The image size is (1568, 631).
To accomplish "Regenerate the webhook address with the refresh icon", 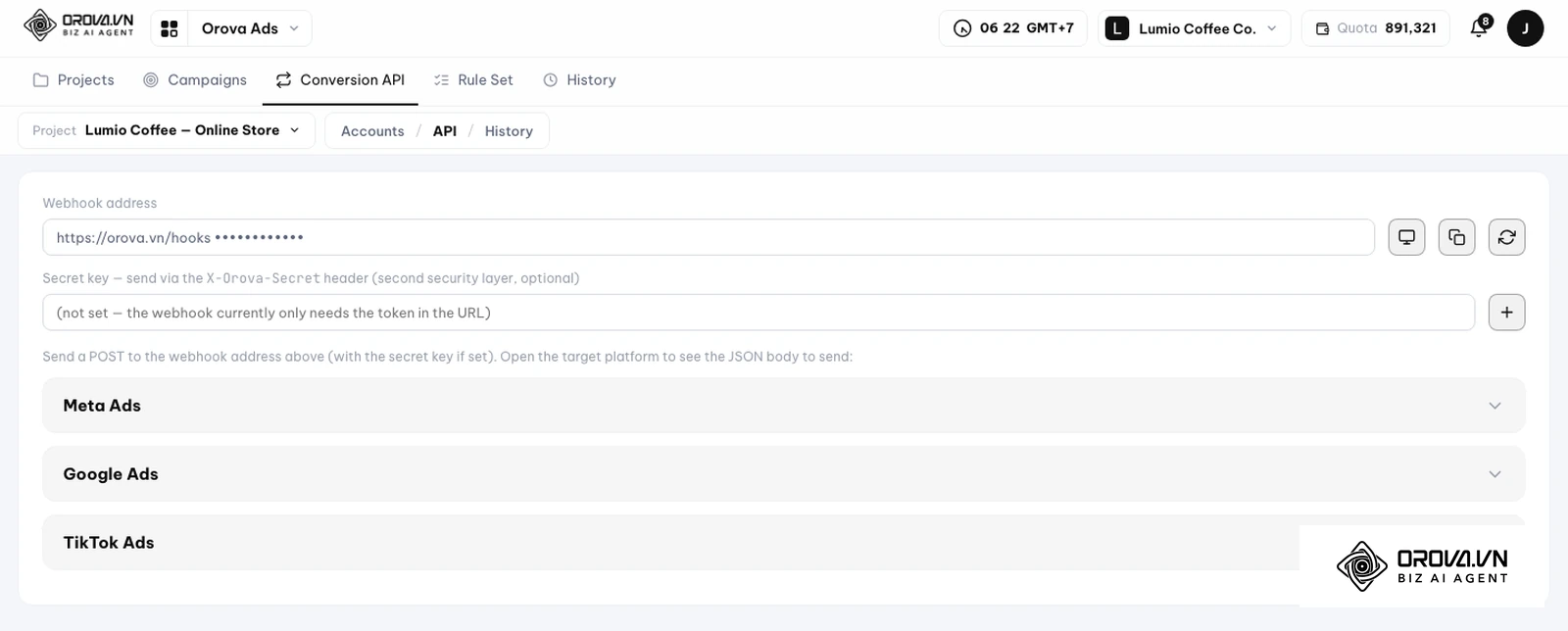I will coord(1506,237).
